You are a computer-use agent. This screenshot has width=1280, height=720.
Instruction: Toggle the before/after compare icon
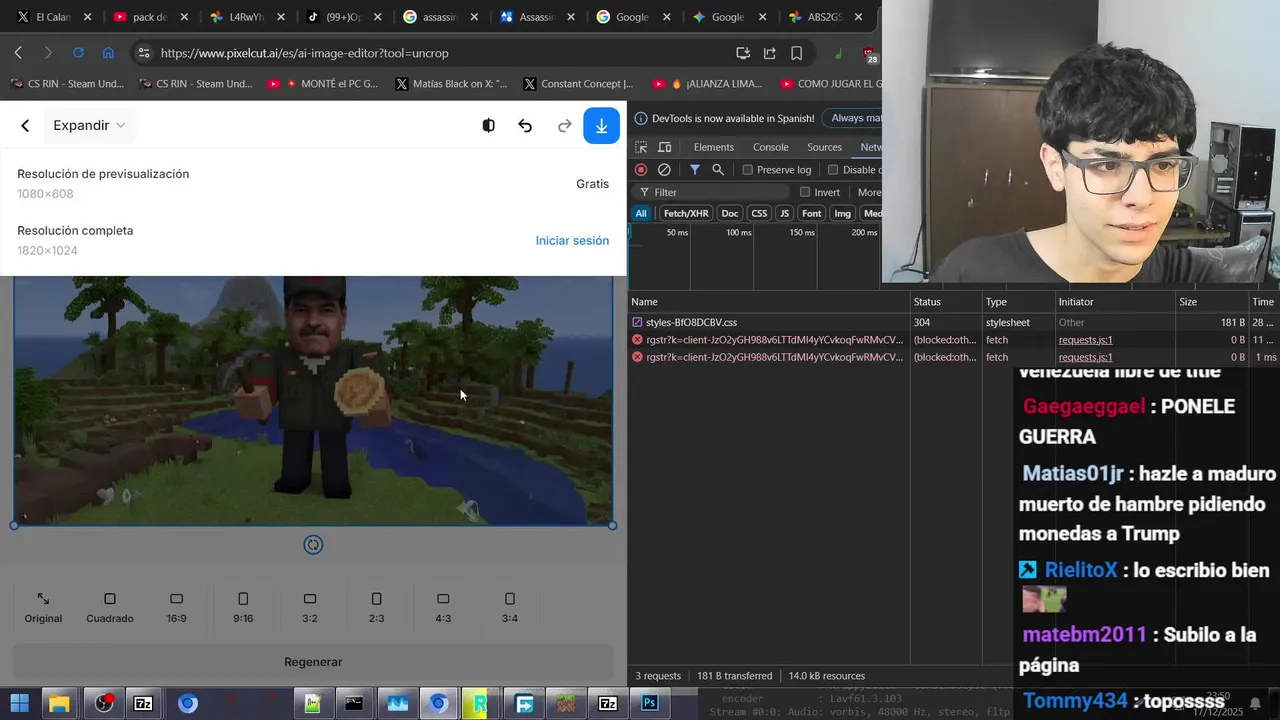(488, 126)
